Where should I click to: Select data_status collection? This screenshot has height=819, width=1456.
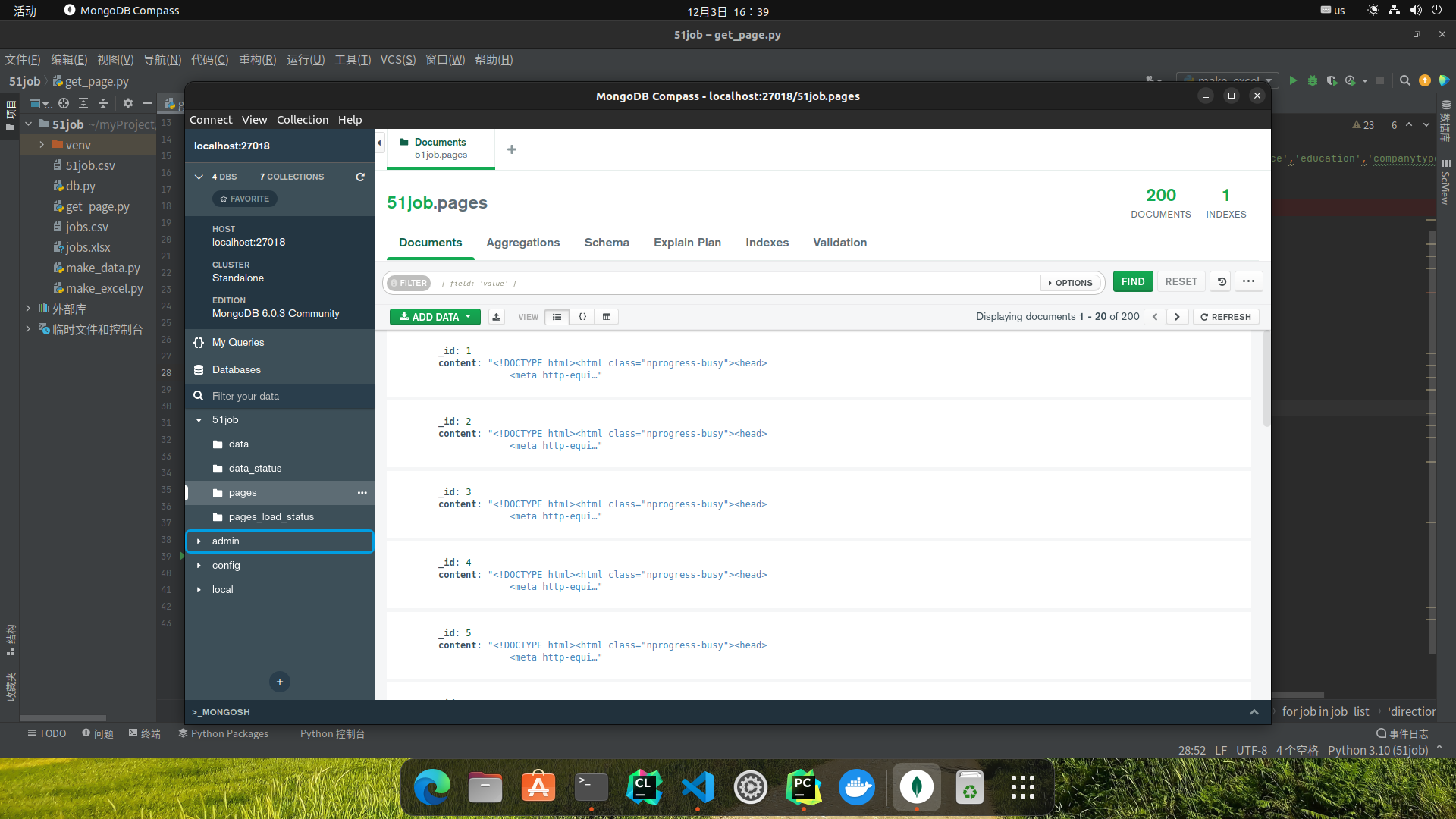point(280,469)
